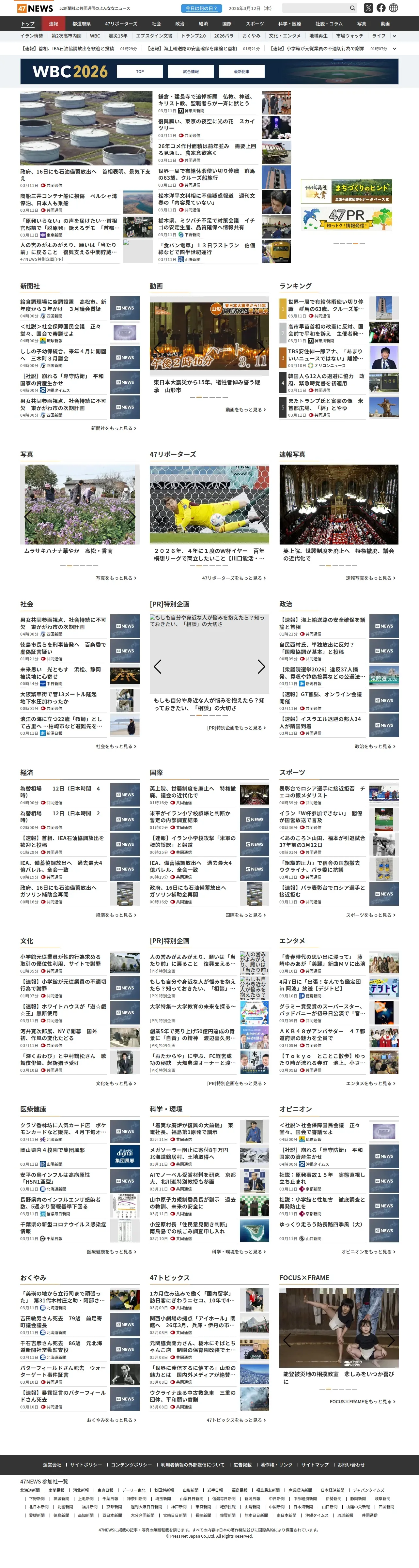Previous slide in [PR]特別企画 carousel
Image resolution: width=419 pixels, height=1568 pixels.
[158, 667]
